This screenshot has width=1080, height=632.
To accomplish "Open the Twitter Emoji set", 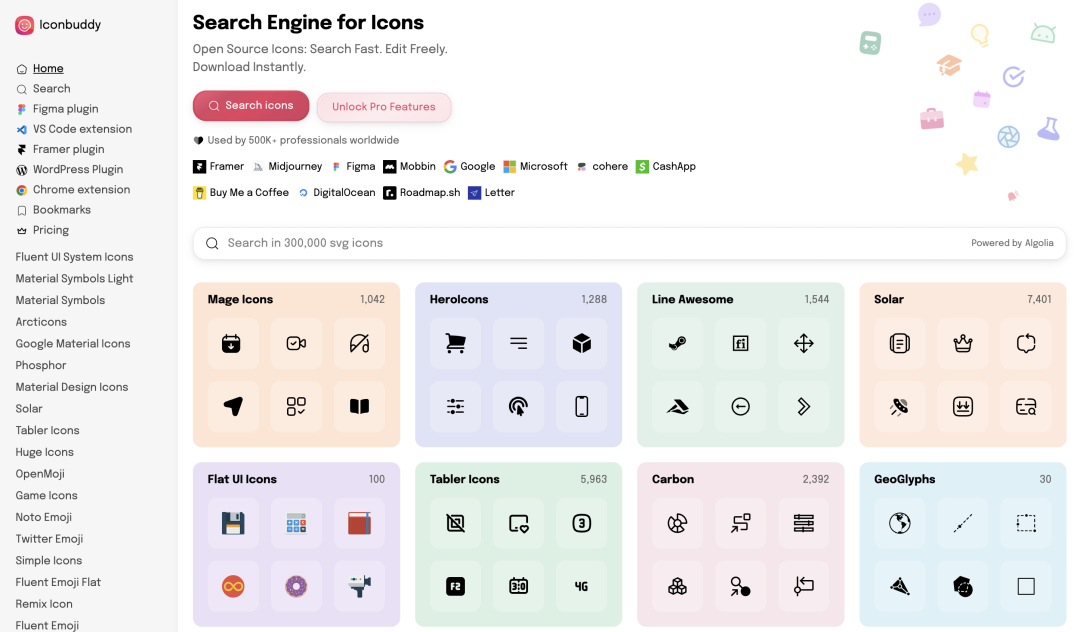I will tap(49, 539).
